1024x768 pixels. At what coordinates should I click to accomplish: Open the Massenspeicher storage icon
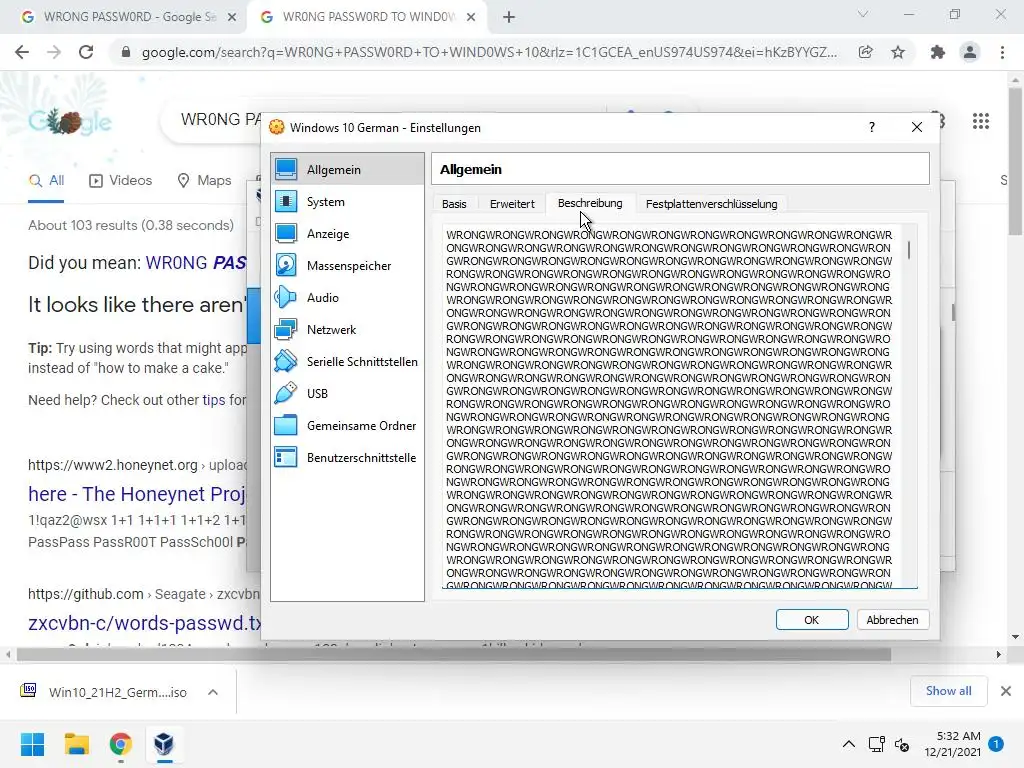286,265
